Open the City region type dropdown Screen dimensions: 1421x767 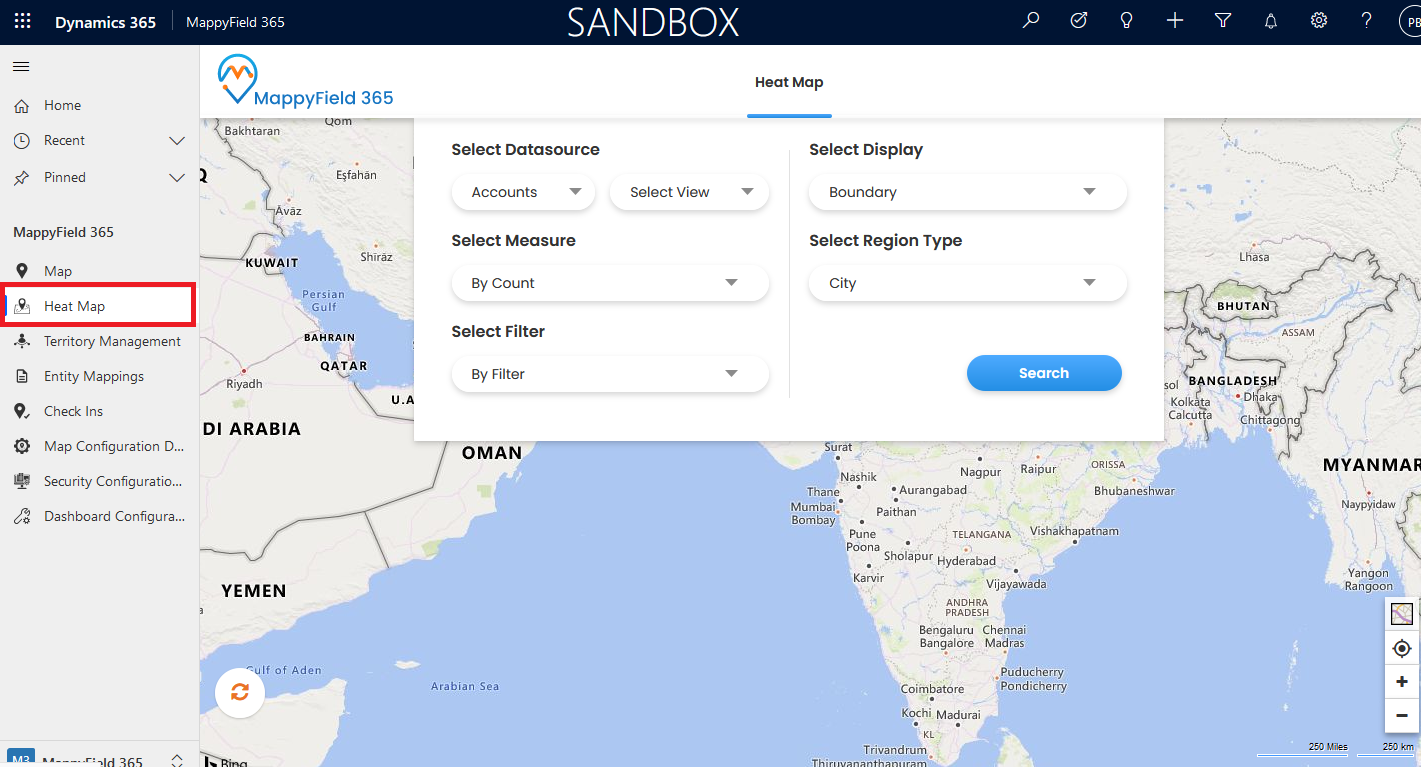(968, 283)
